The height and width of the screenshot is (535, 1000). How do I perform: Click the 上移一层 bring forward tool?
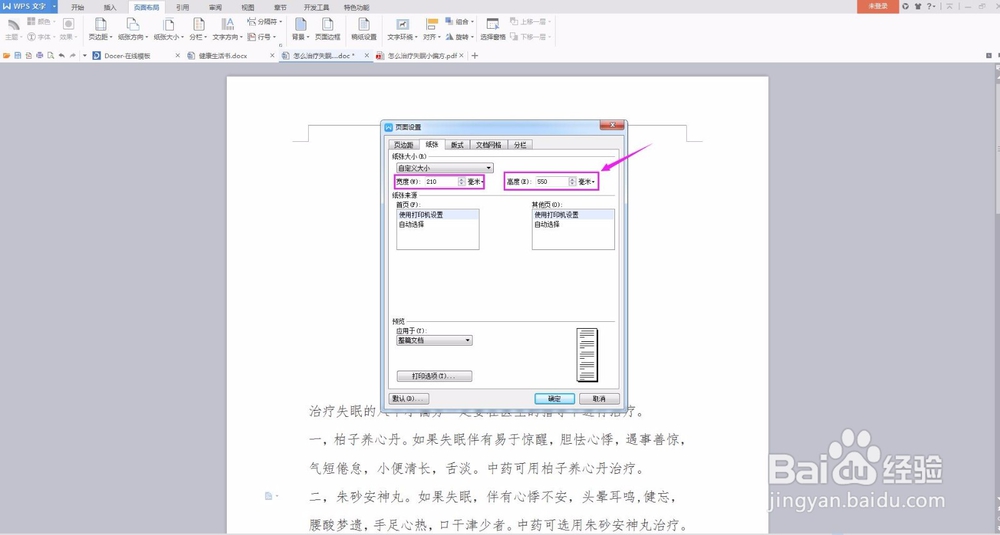(x=531, y=22)
